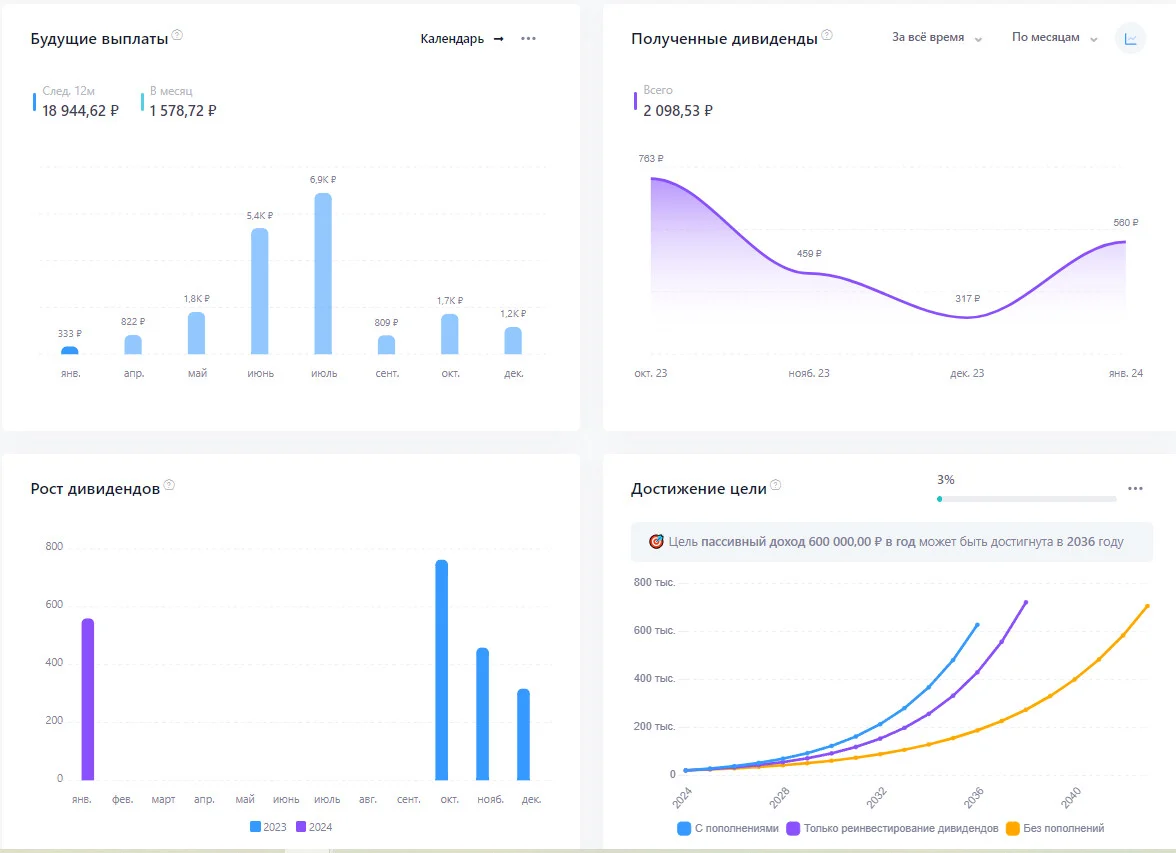Expand the За всё время period dropdown
The width and height of the screenshot is (1176, 853).
(x=937, y=38)
